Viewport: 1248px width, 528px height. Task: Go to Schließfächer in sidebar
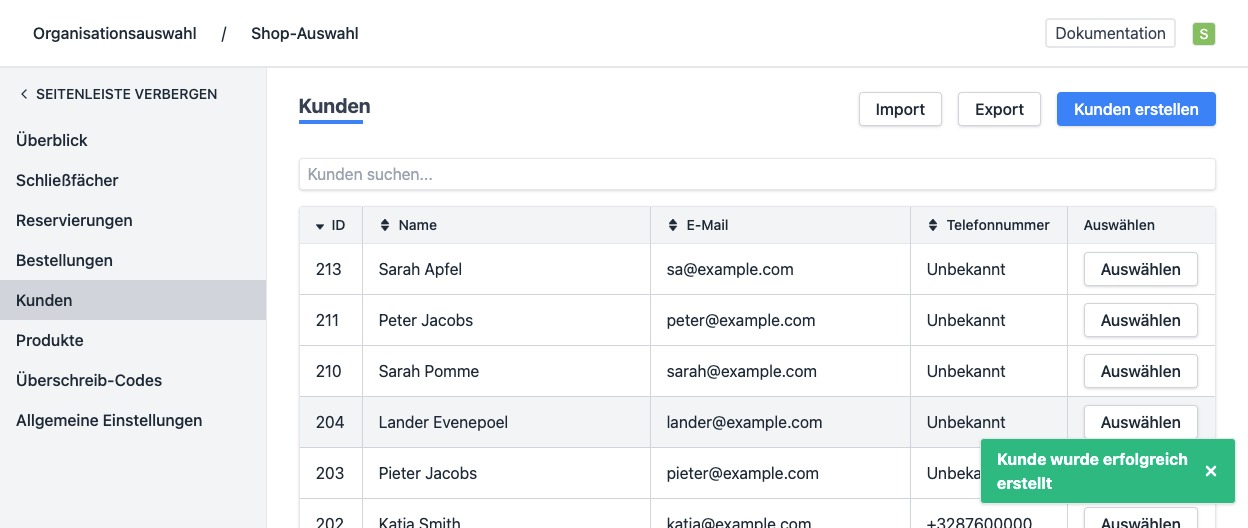point(67,180)
